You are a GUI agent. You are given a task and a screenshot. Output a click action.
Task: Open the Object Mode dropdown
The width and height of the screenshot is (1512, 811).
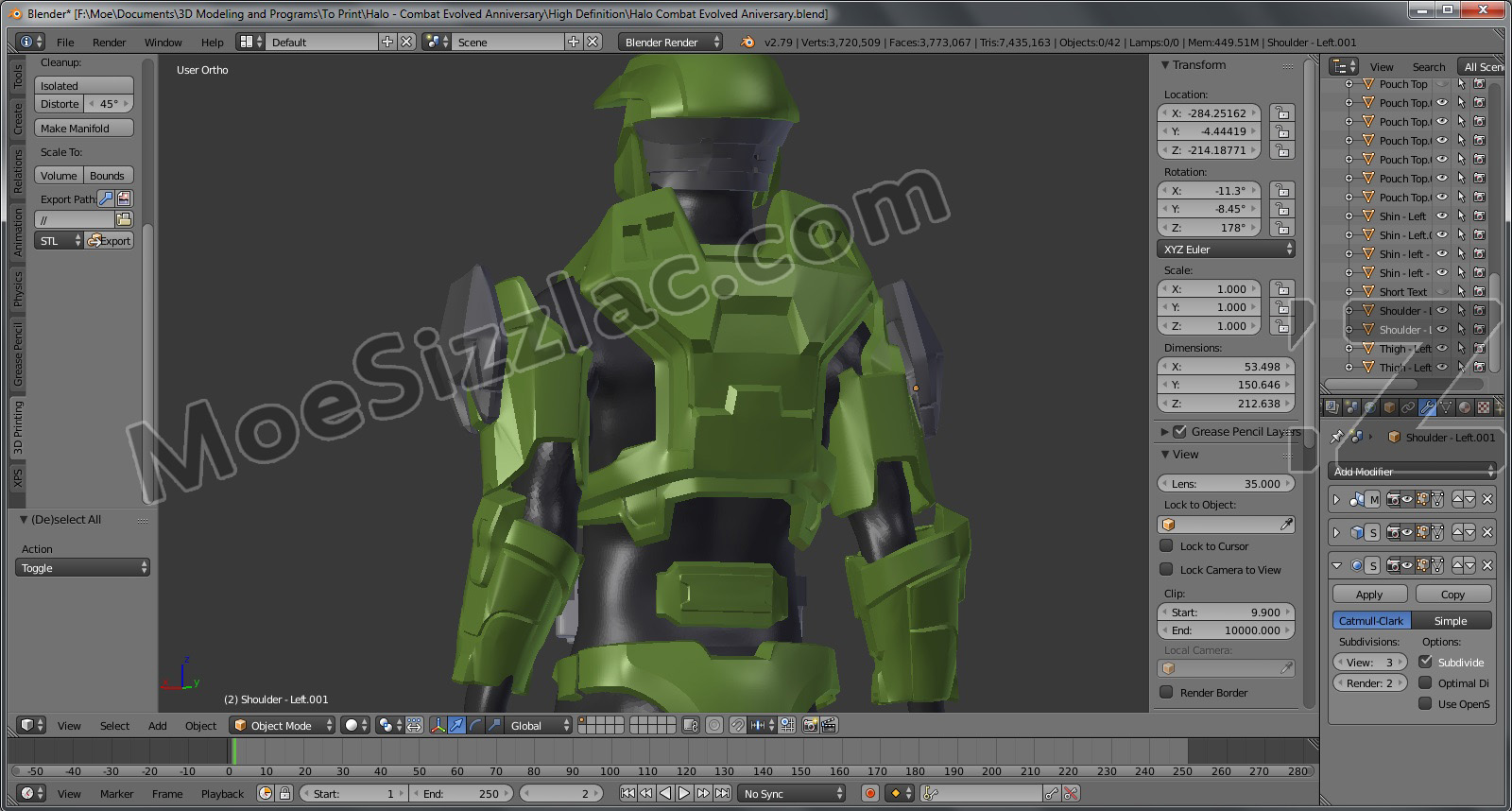pyautogui.click(x=283, y=726)
